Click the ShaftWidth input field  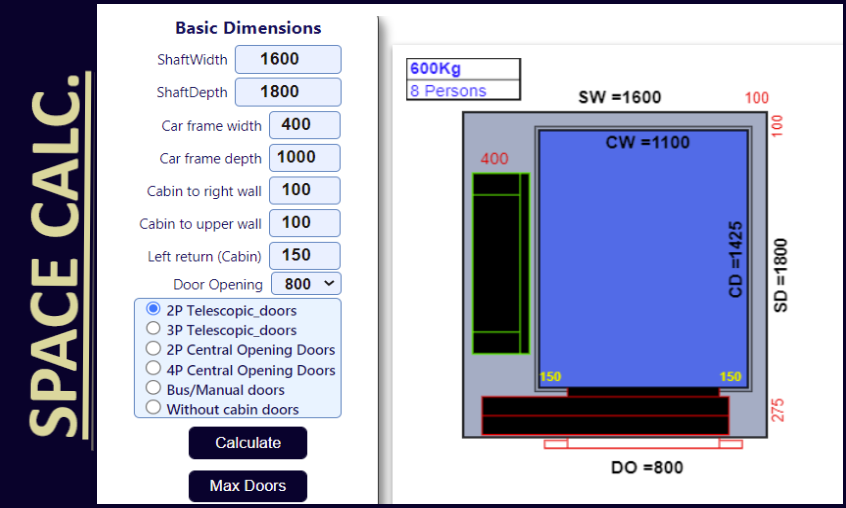[288, 59]
